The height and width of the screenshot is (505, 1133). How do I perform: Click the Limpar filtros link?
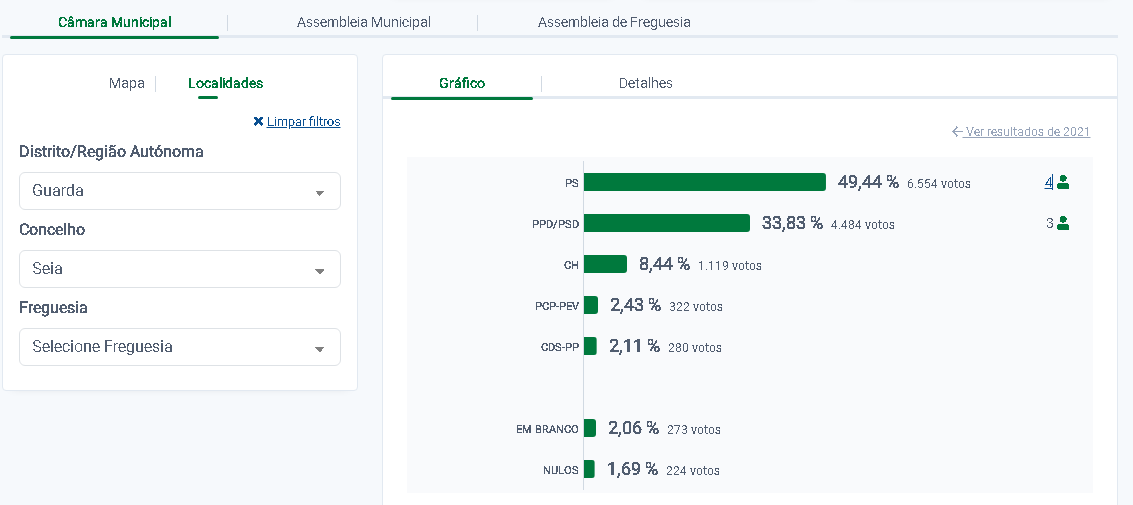tap(303, 122)
